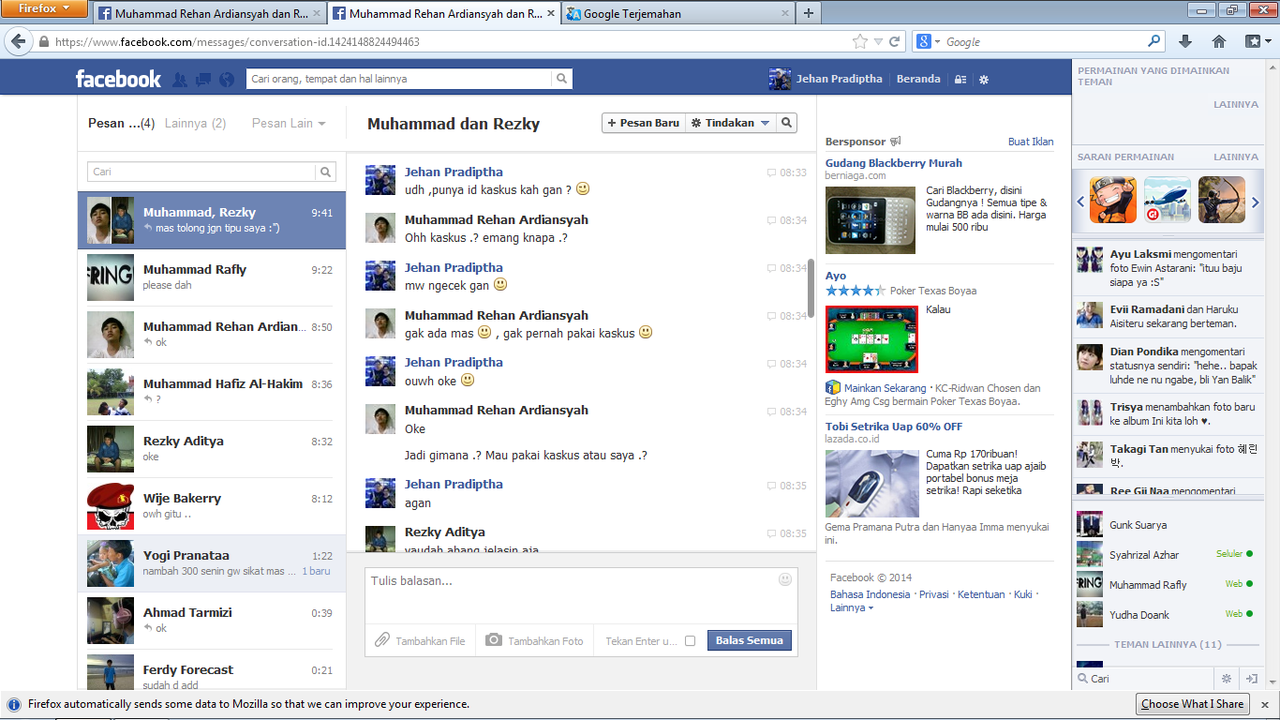1280x720 pixels.
Task: Open emoticon picker in reply box
Action: 785,580
